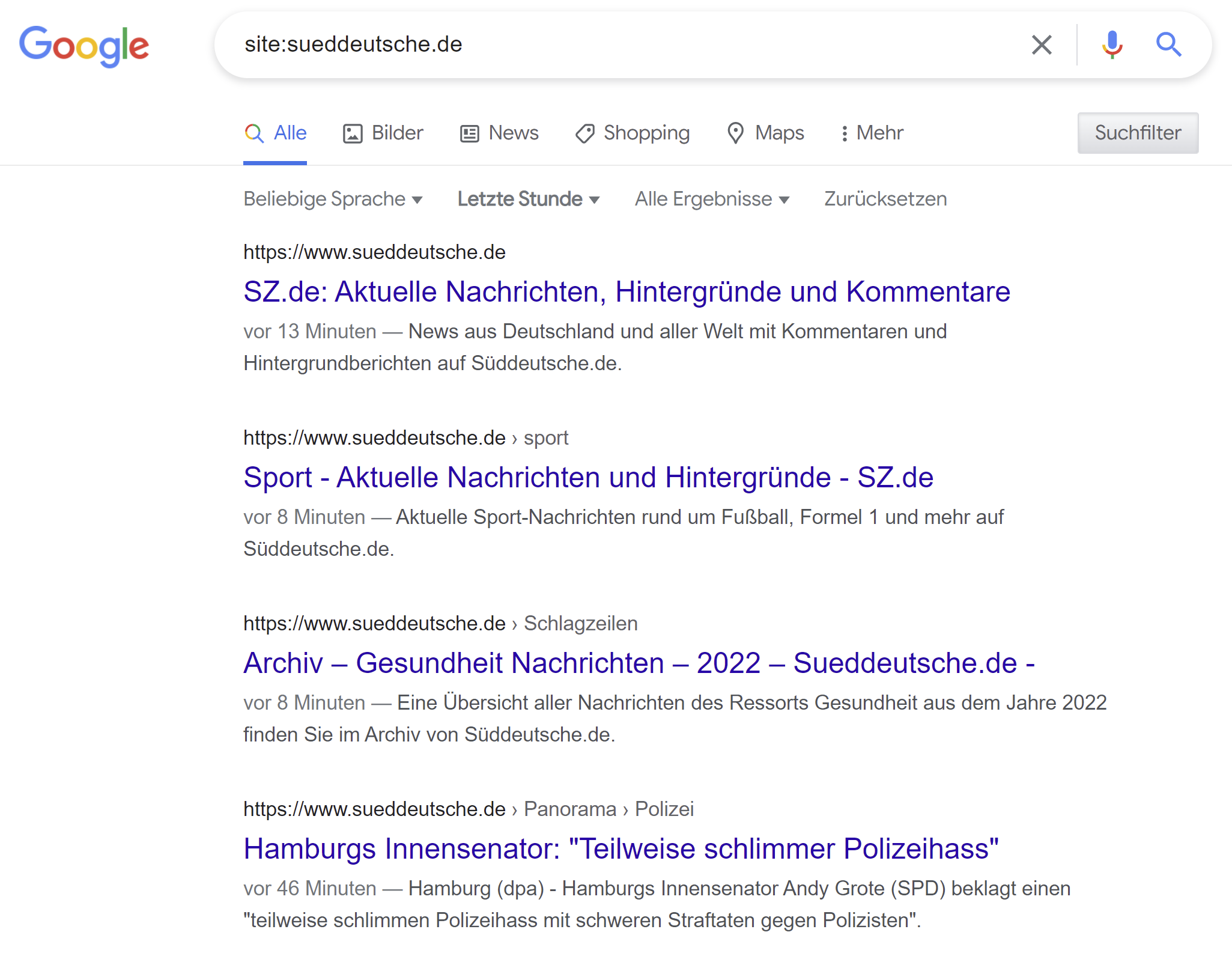Open the Suchfilter options
This screenshot has width=1232, height=953.
click(x=1137, y=133)
